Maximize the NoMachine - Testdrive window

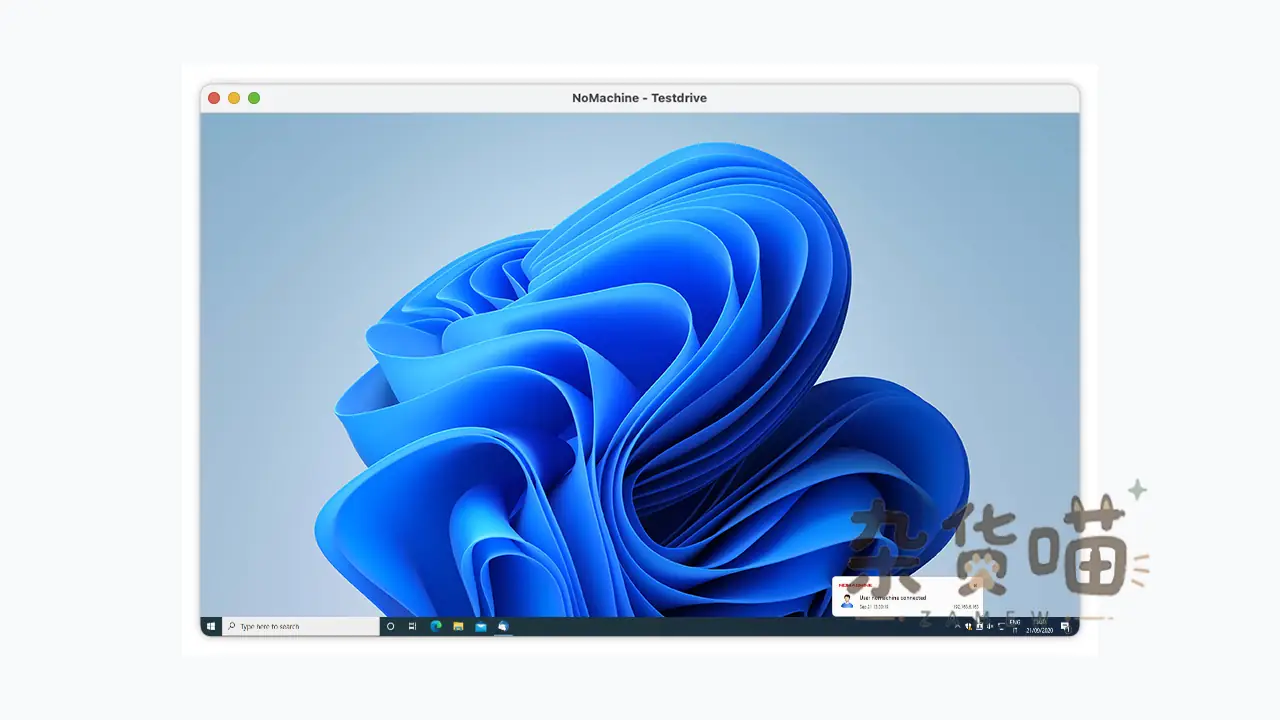point(254,98)
